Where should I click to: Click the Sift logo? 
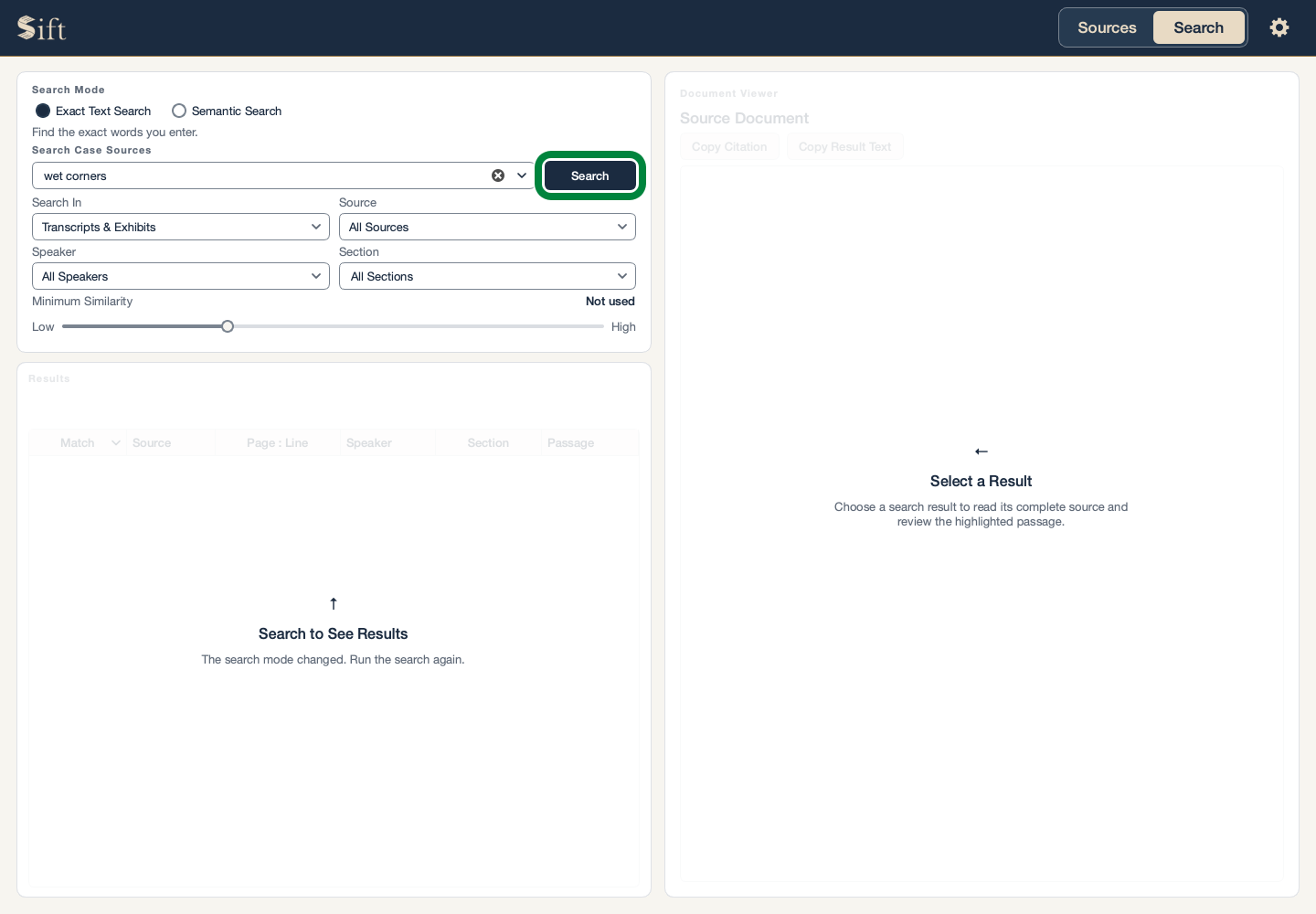(x=42, y=27)
